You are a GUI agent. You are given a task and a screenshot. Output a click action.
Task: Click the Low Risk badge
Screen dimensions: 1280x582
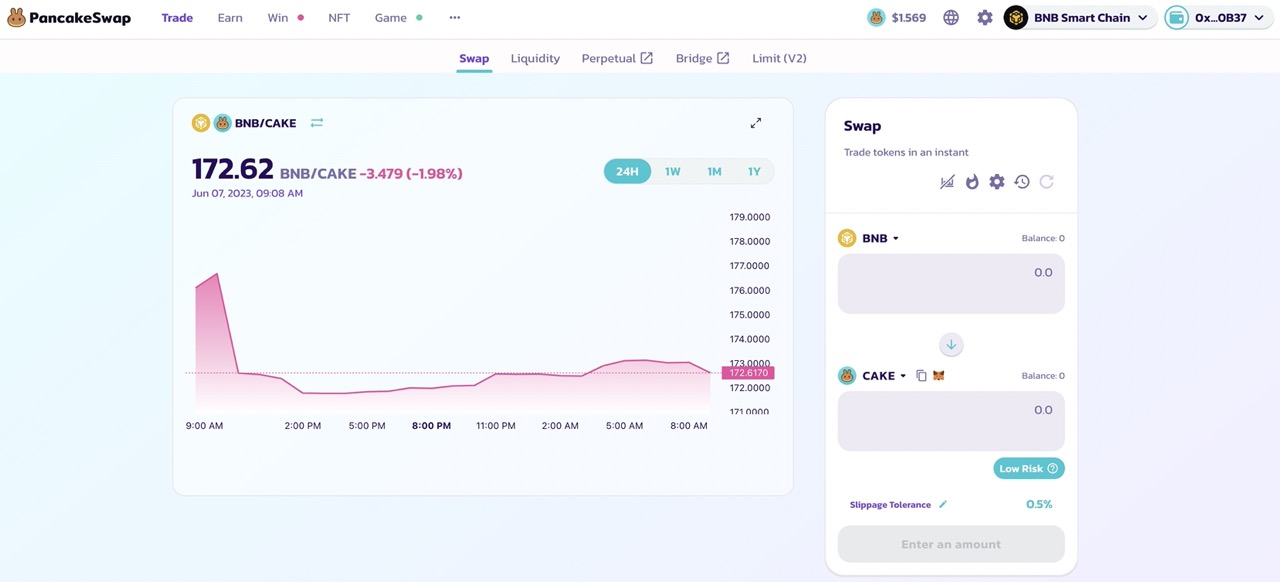tap(1028, 468)
